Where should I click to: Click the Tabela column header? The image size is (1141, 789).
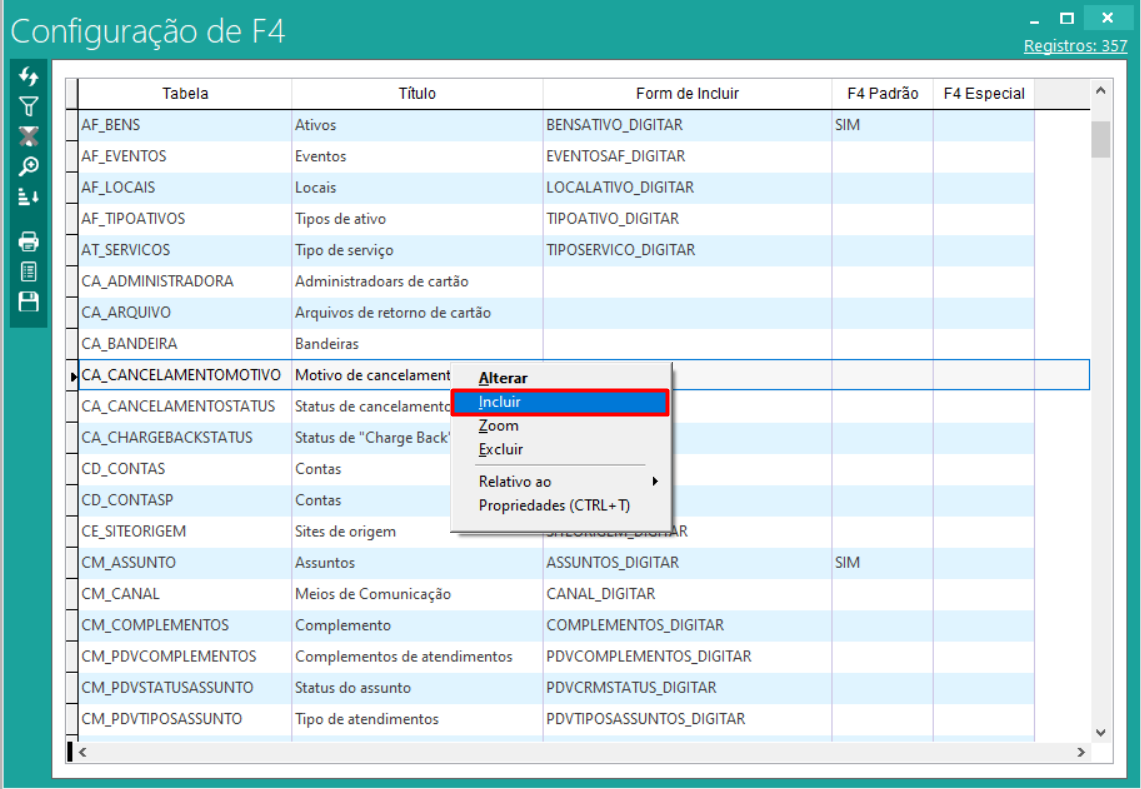pos(185,94)
